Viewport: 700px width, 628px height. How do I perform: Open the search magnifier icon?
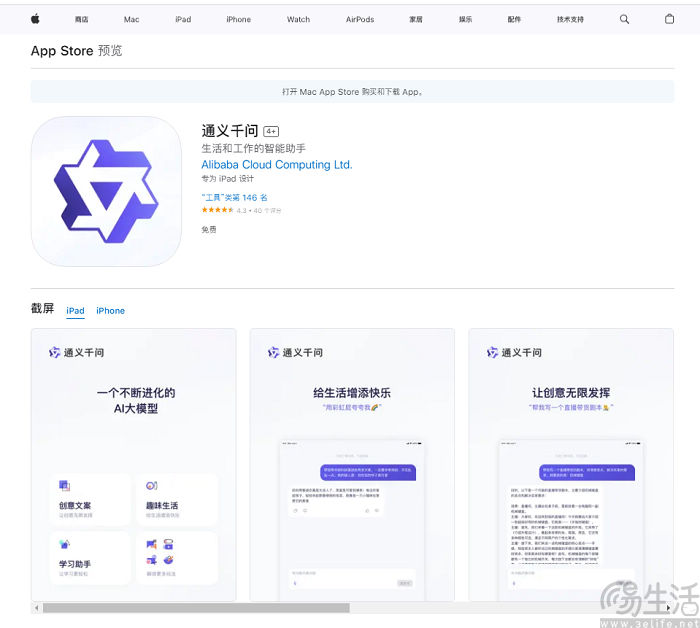pyautogui.click(x=624, y=19)
